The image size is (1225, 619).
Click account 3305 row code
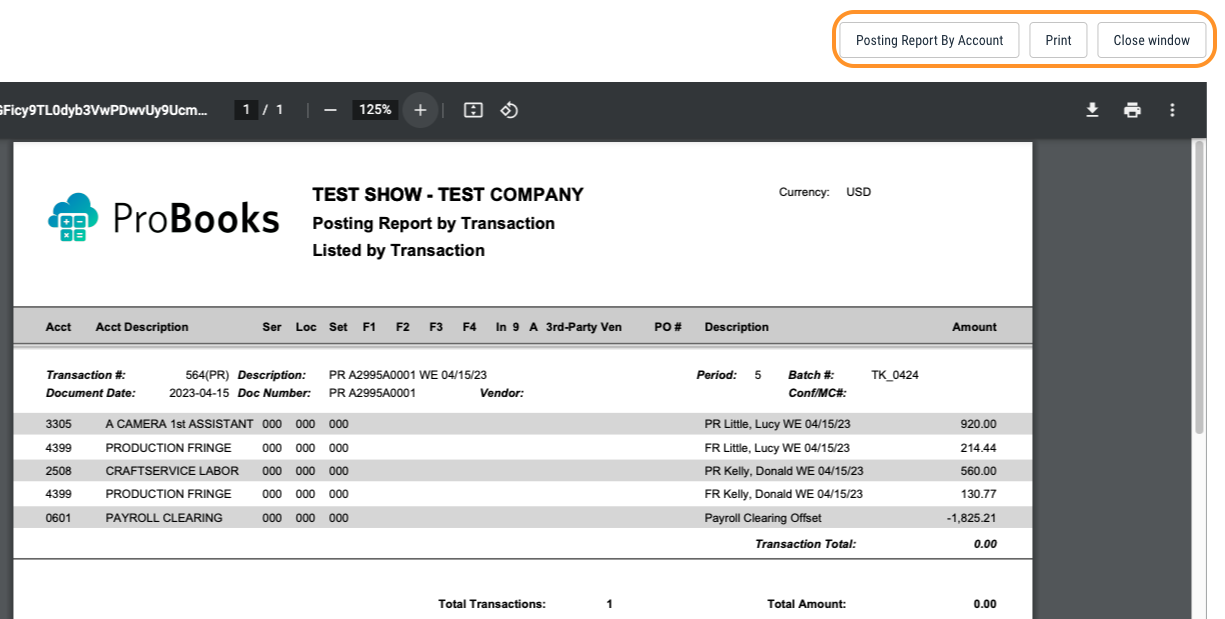tap(58, 424)
